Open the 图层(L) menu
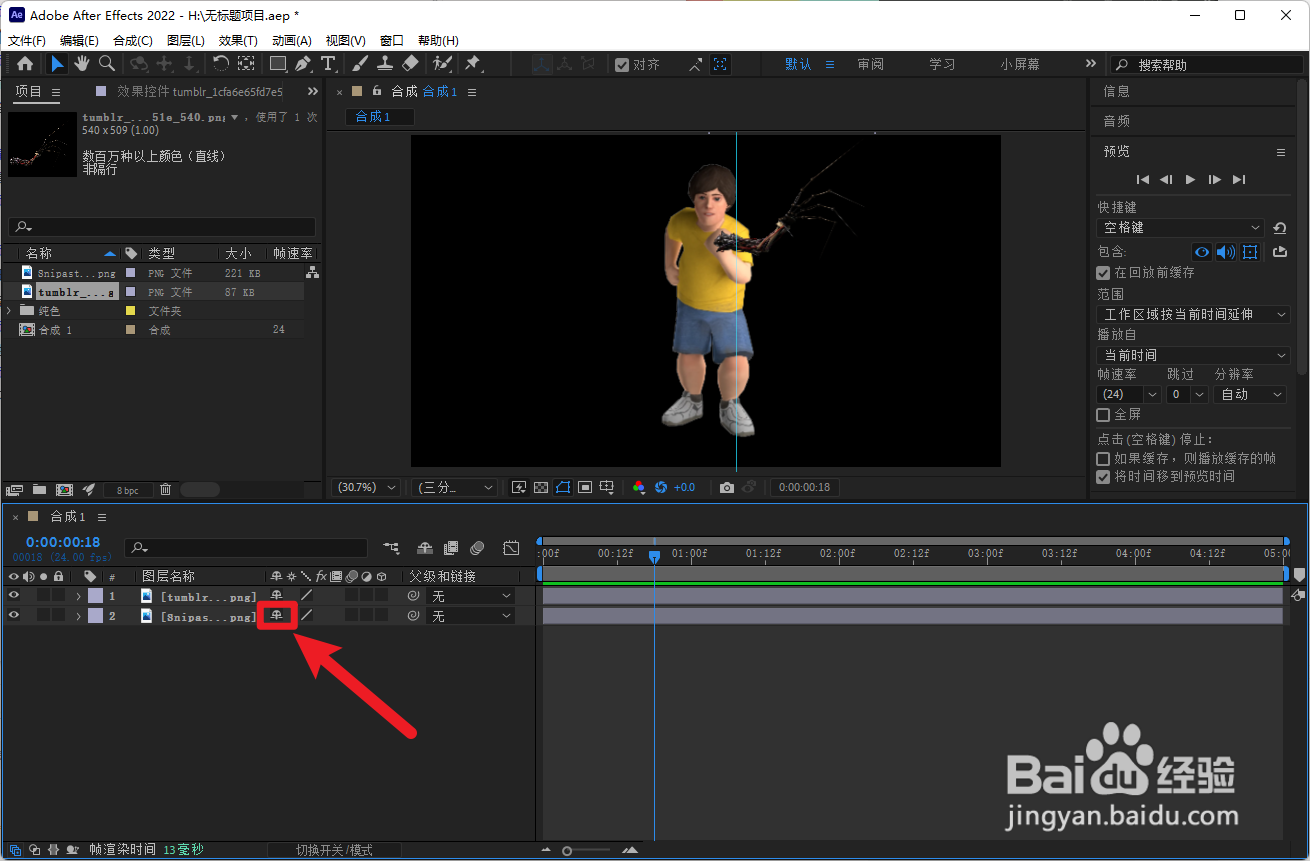Viewport: 1310px width, 861px height. 186,41
